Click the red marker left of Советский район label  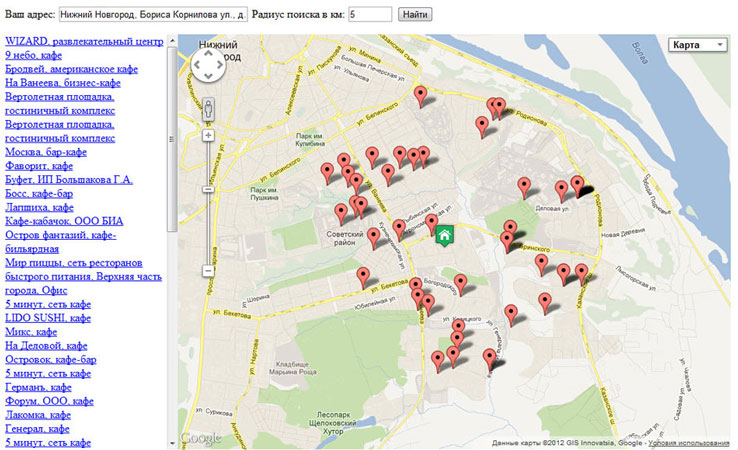point(341,214)
